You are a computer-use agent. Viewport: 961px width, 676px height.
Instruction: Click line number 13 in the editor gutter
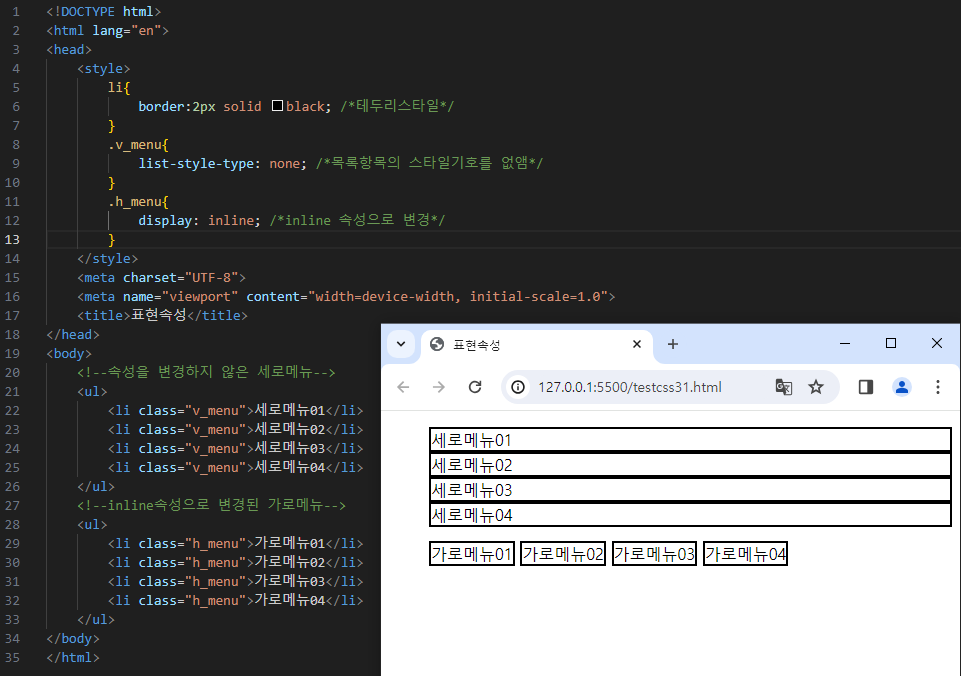point(12,240)
